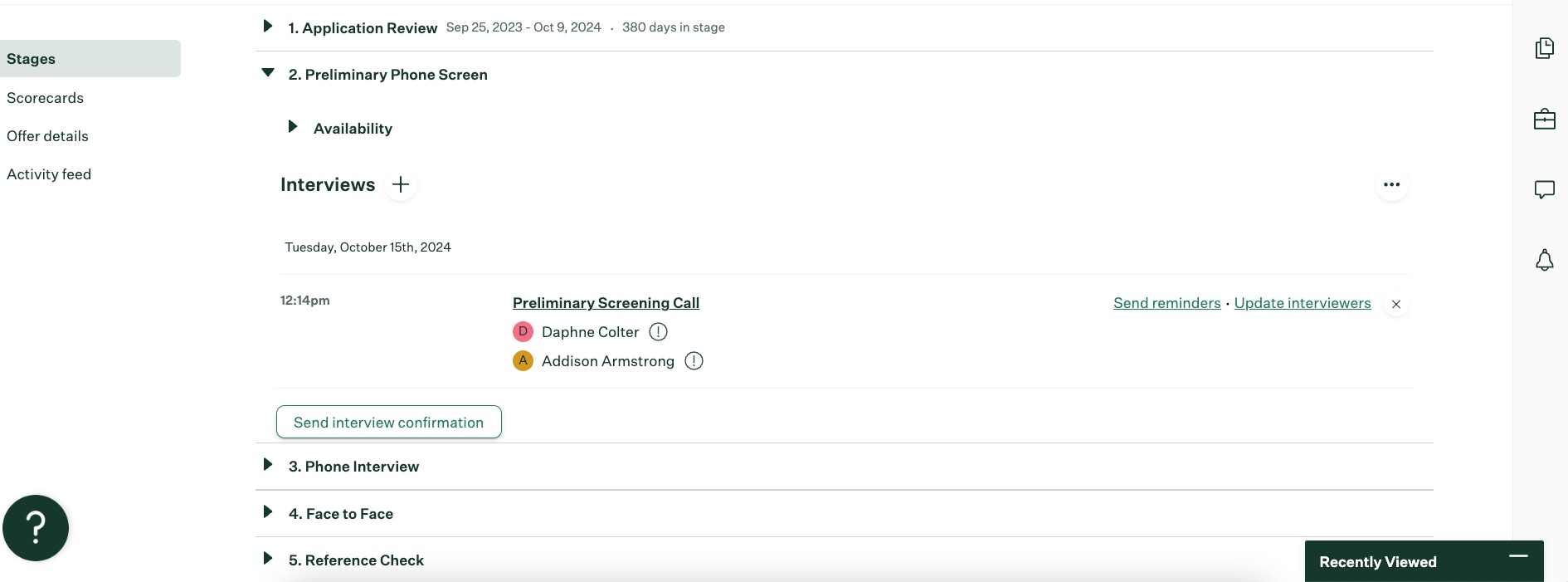Open the help question mark button

coord(36,528)
